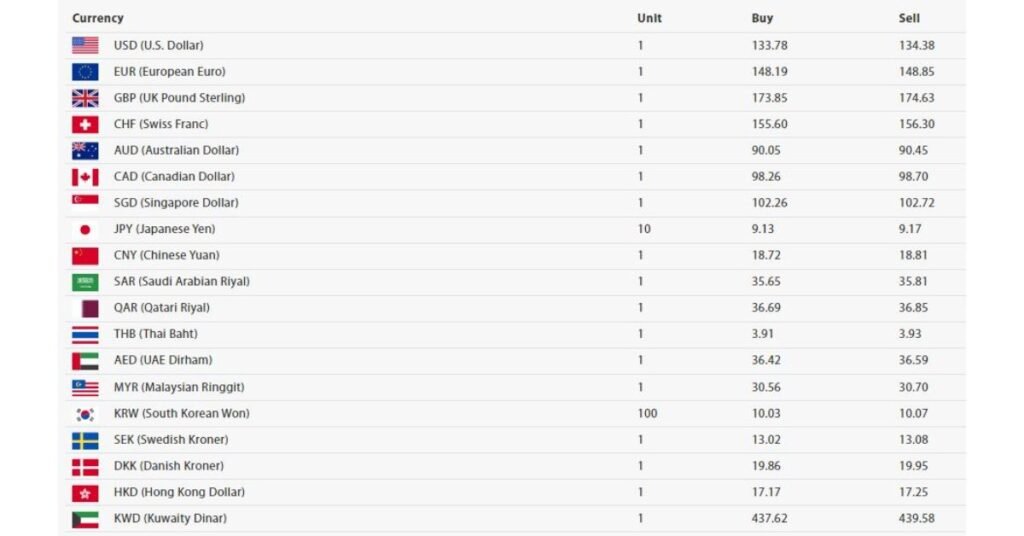1024x536 pixels.
Task: Select the AUD (Australian Dollar) row label
Action: tap(176, 150)
